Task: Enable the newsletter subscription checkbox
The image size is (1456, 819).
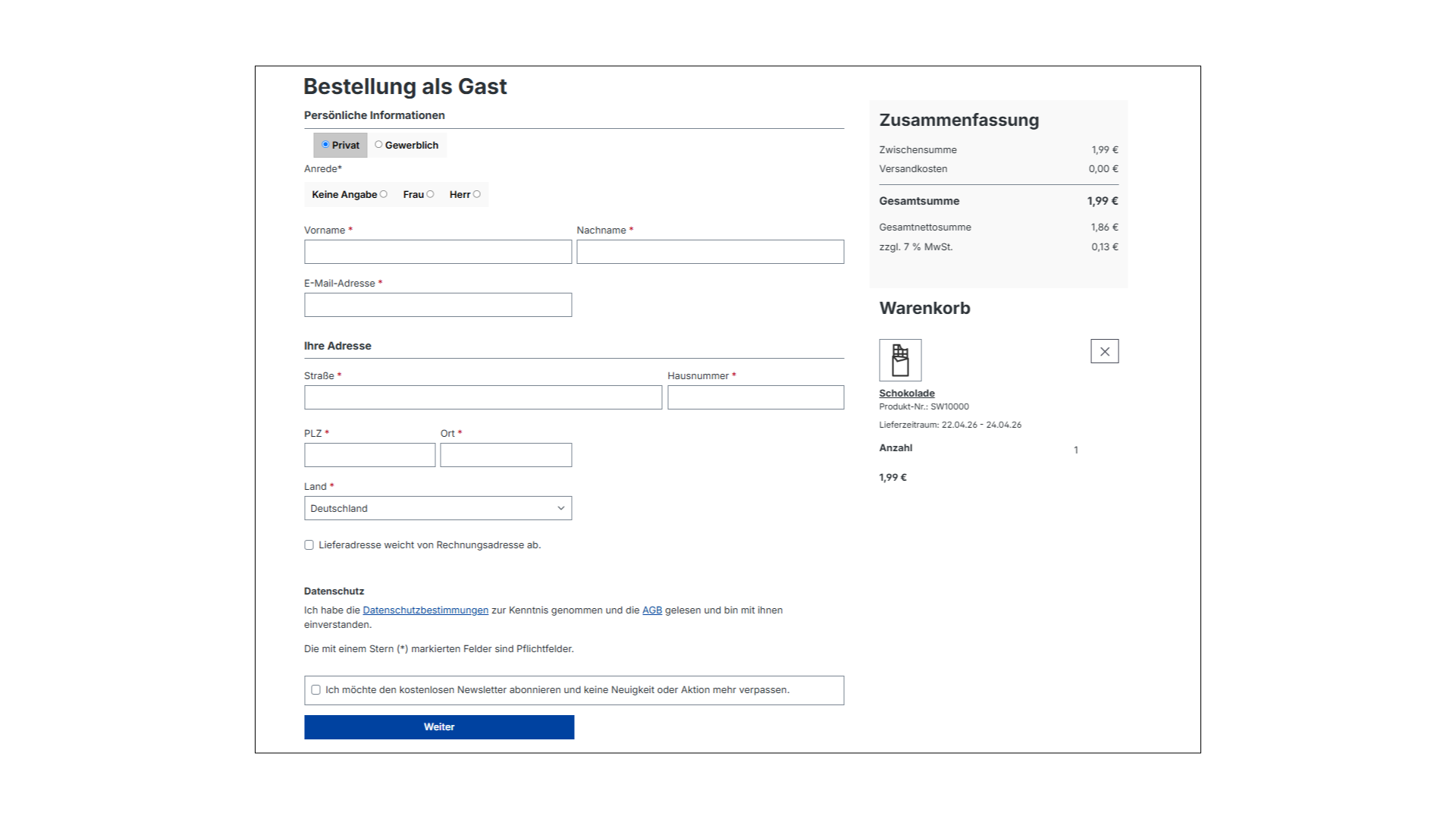Action: 316,689
